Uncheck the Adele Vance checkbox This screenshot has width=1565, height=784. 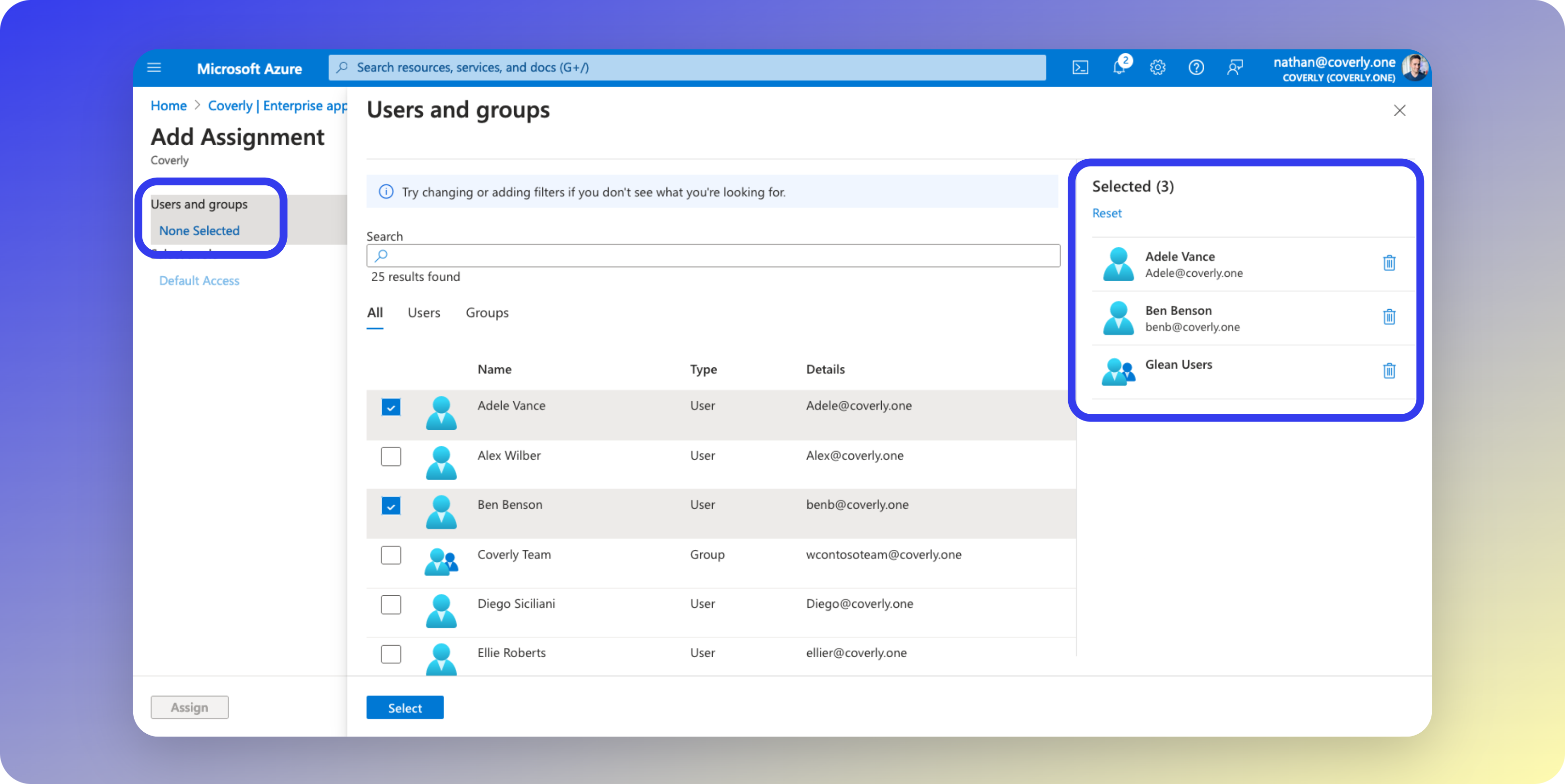(x=391, y=407)
